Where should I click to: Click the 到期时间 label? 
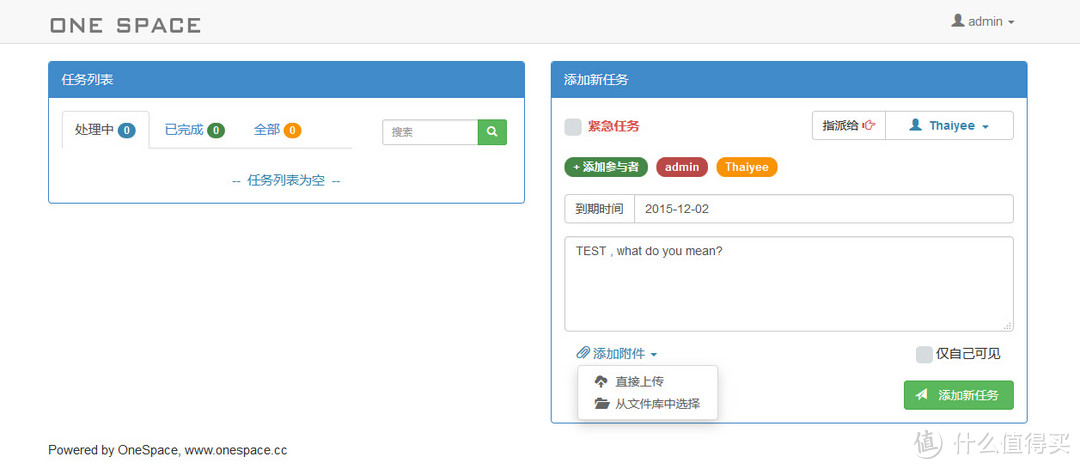click(599, 209)
